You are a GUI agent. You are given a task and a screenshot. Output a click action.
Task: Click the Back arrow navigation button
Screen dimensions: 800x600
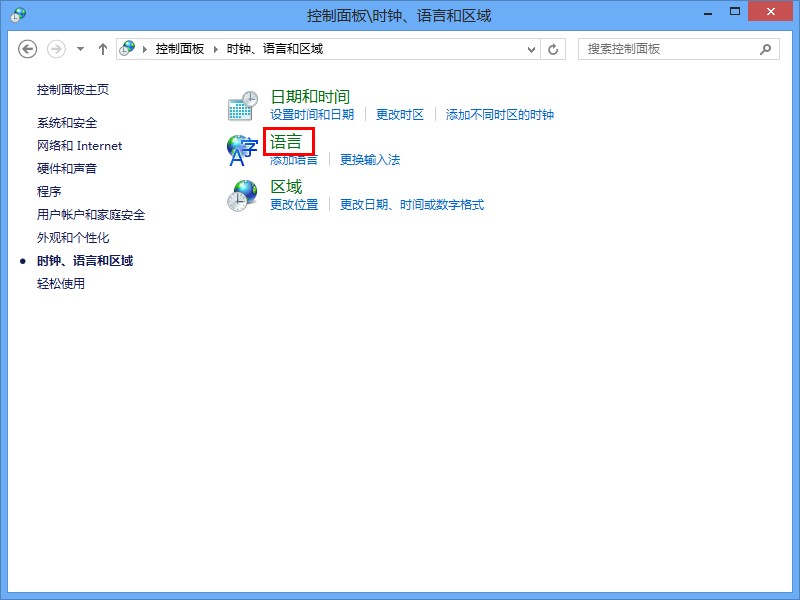pyautogui.click(x=28, y=49)
